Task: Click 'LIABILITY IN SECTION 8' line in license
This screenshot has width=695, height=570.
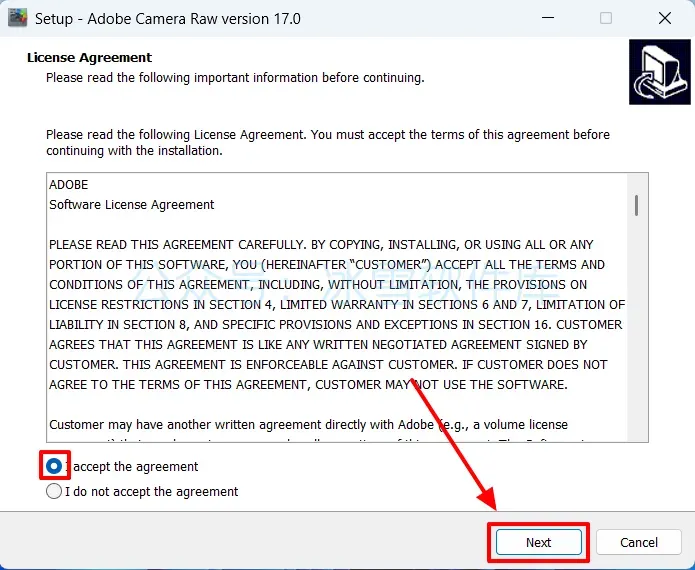Action: point(336,324)
